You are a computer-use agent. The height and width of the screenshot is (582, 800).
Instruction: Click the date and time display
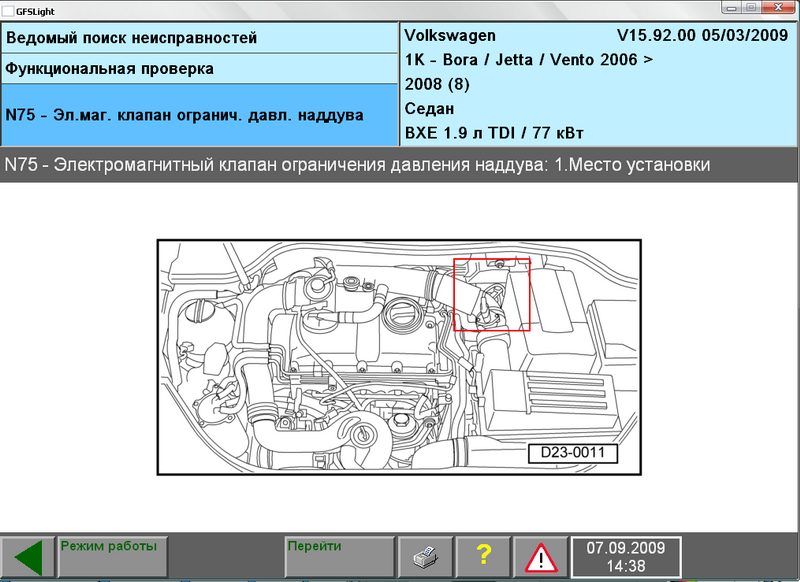point(626,557)
